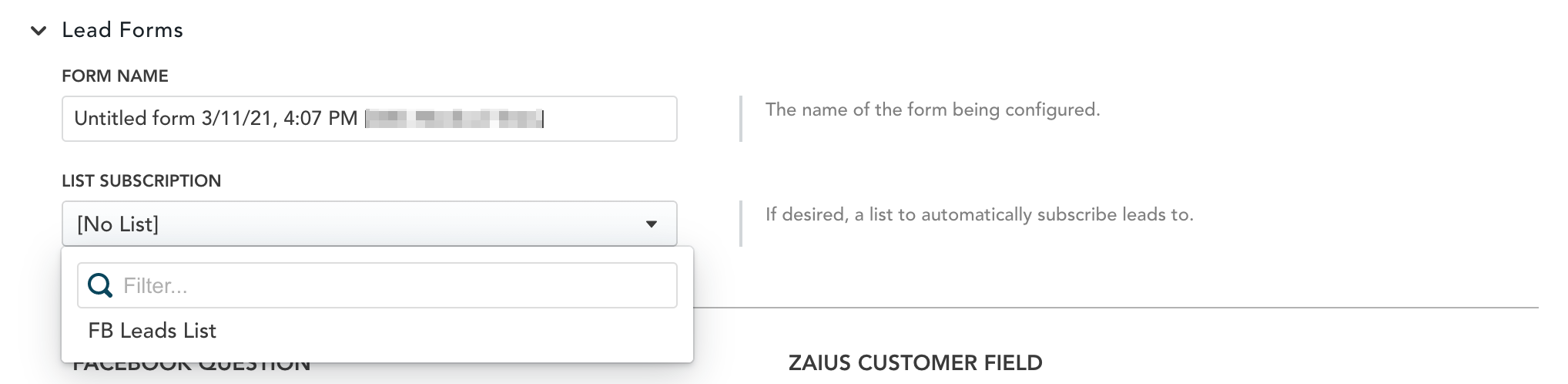Viewport: 1568px width, 384px height.
Task: Click the magnifier icon in filter box
Action: (100, 286)
